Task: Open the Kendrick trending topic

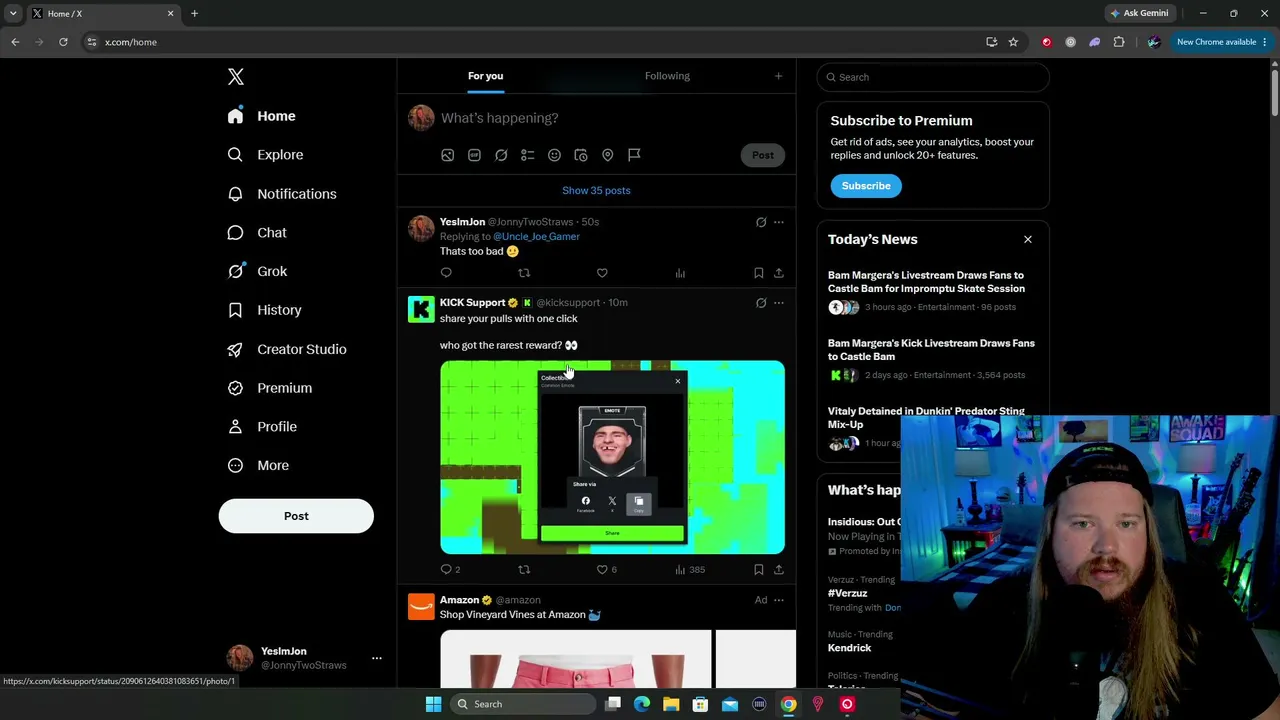Action: click(x=849, y=648)
